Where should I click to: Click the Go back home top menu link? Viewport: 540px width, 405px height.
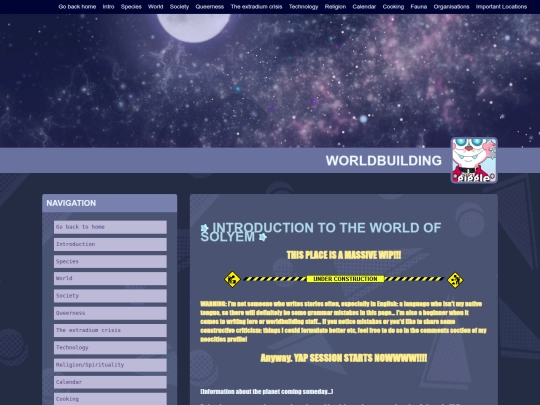[x=77, y=7]
